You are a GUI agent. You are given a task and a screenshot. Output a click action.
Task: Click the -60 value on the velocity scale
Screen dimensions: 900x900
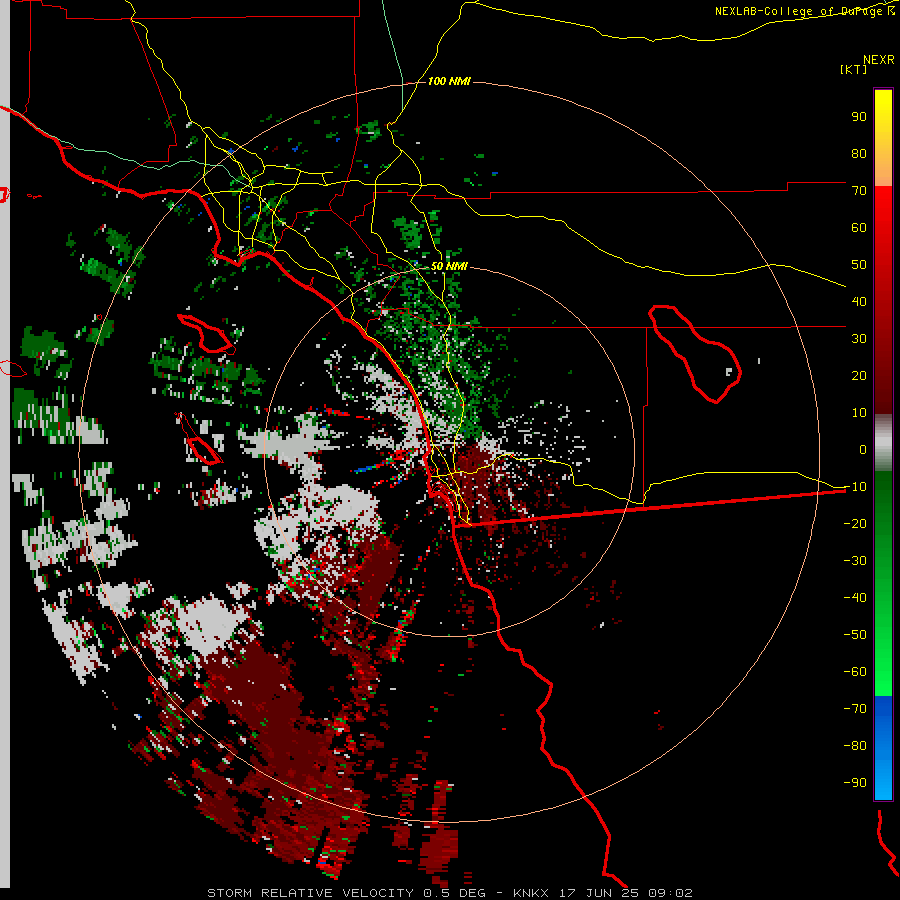click(x=855, y=672)
